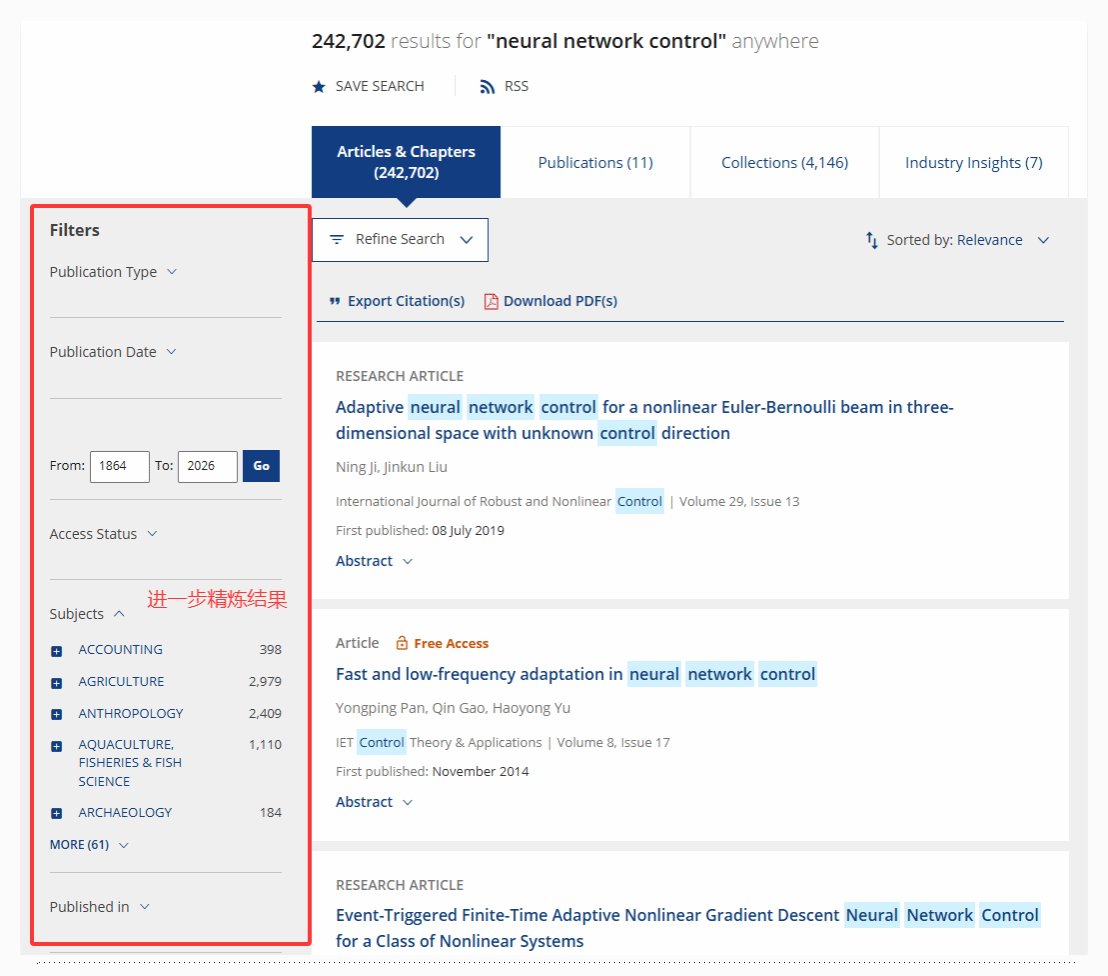Expand the ACCOUNTING subject plus icon

[x=57, y=651]
